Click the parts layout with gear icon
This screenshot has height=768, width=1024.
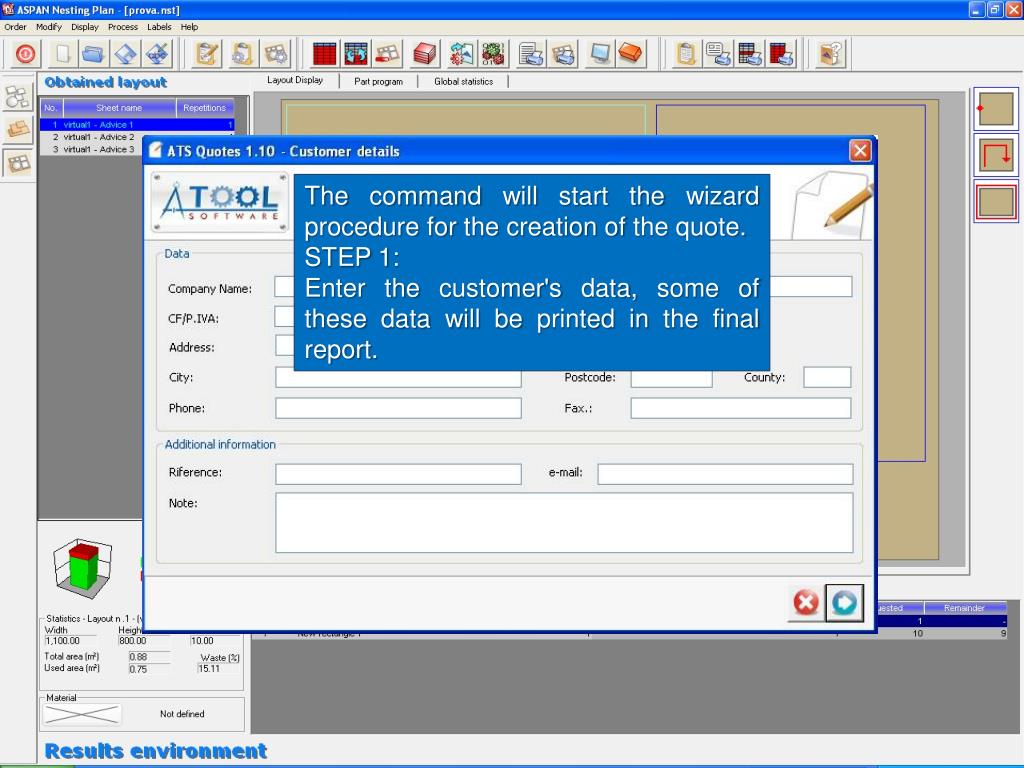click(x=276, y=54)
